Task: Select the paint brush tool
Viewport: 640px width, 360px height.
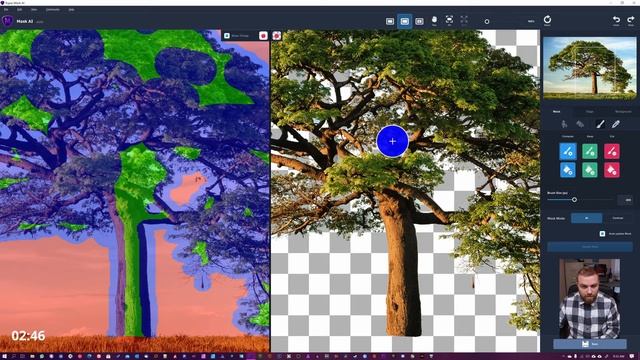Action: 600,124
